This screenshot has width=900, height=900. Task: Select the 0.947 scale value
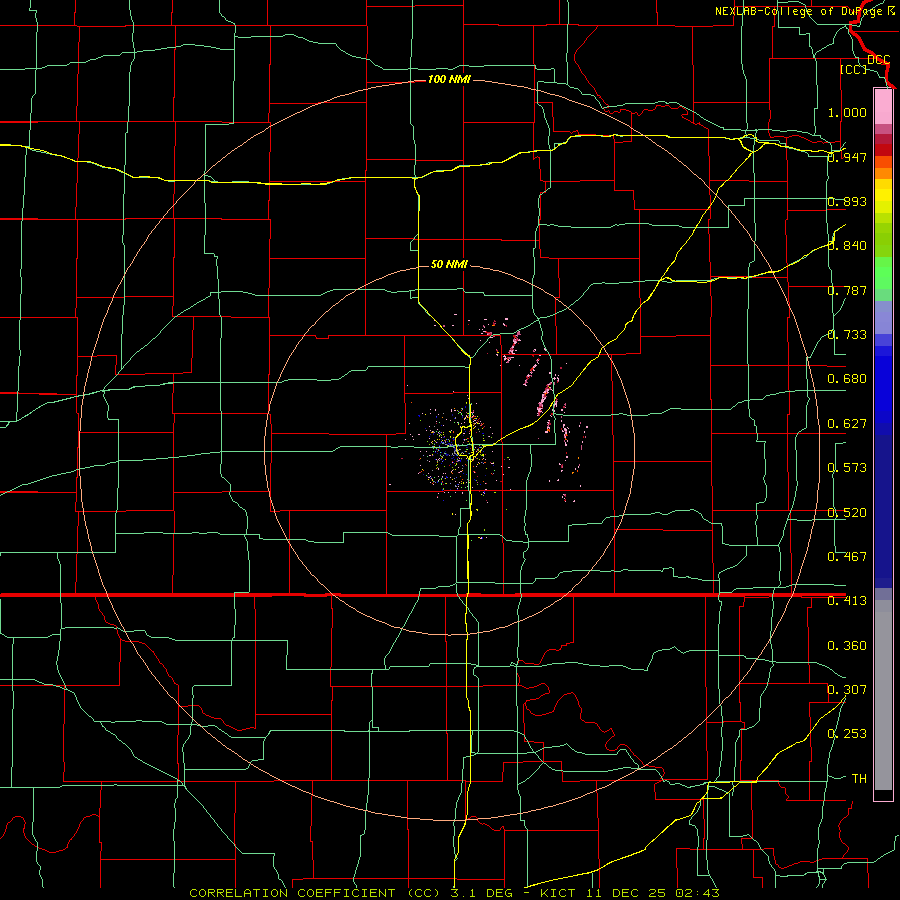[x=847, y=157]
